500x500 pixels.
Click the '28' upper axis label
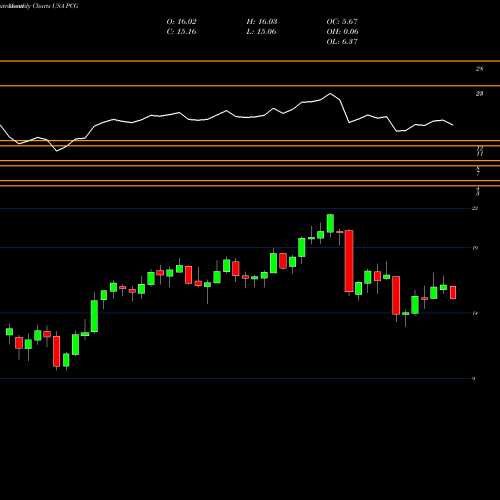pyautogui.click(x=479, y=69)
